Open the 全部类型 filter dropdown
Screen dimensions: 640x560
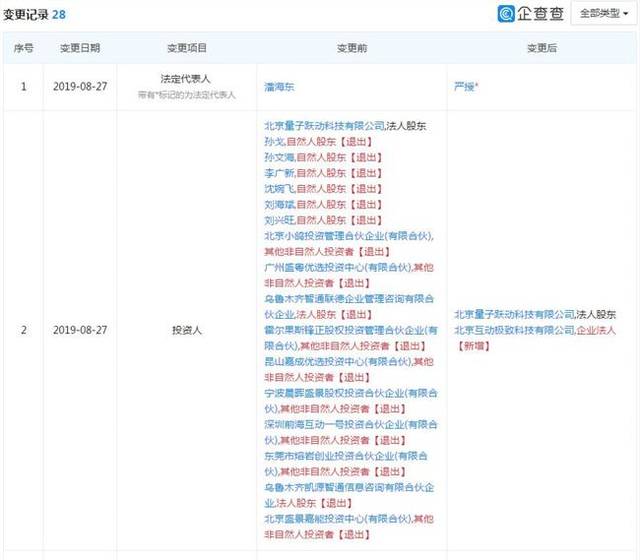coord(604,13)
